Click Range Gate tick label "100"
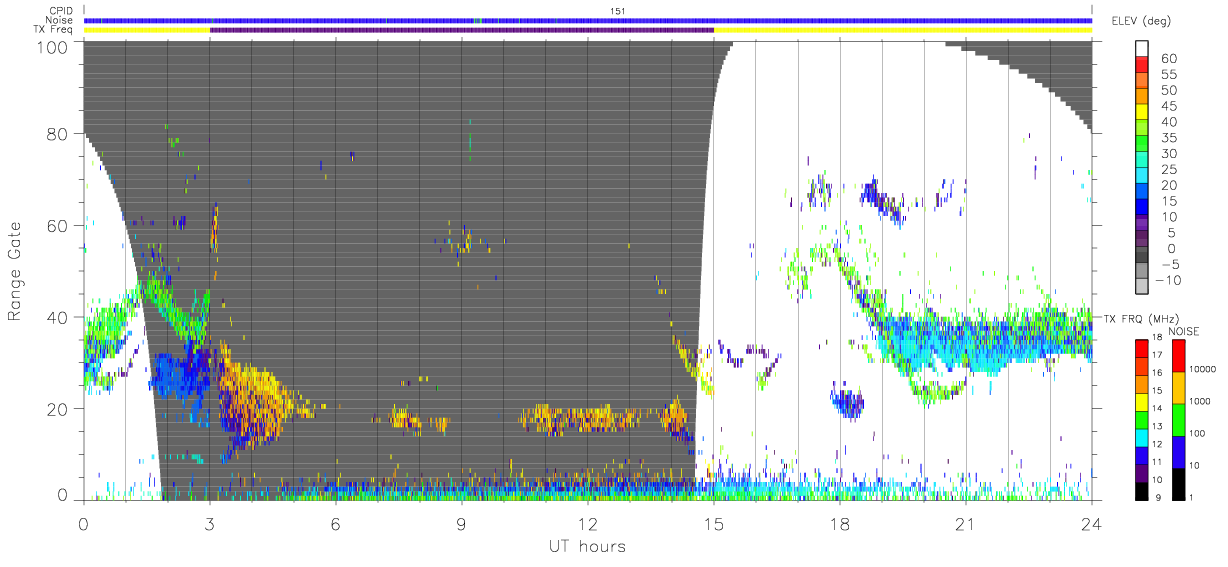The image size is (1228, 567). click(x=54, y=46)
